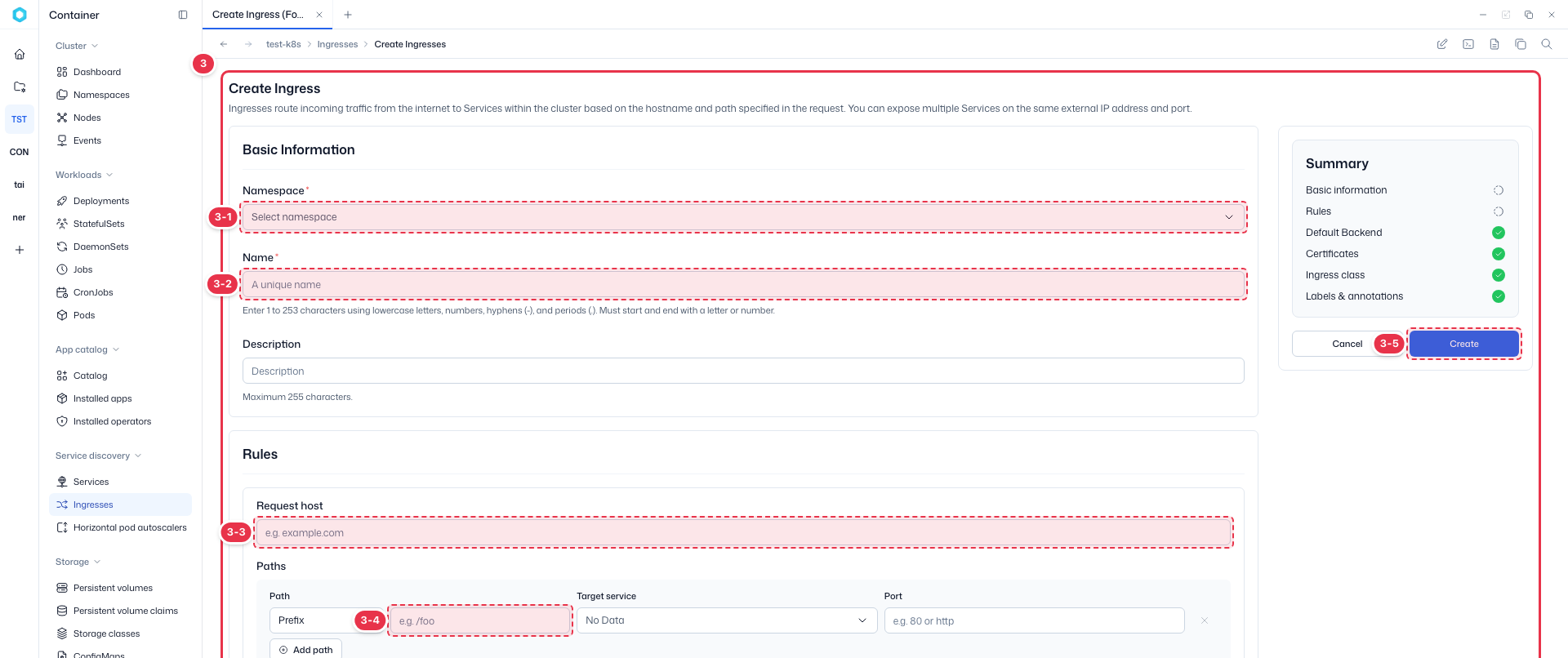The height and width of the screenshot is (658, 1568).
Task: Focus the Description input field
Action: click(x=743, y=371)
